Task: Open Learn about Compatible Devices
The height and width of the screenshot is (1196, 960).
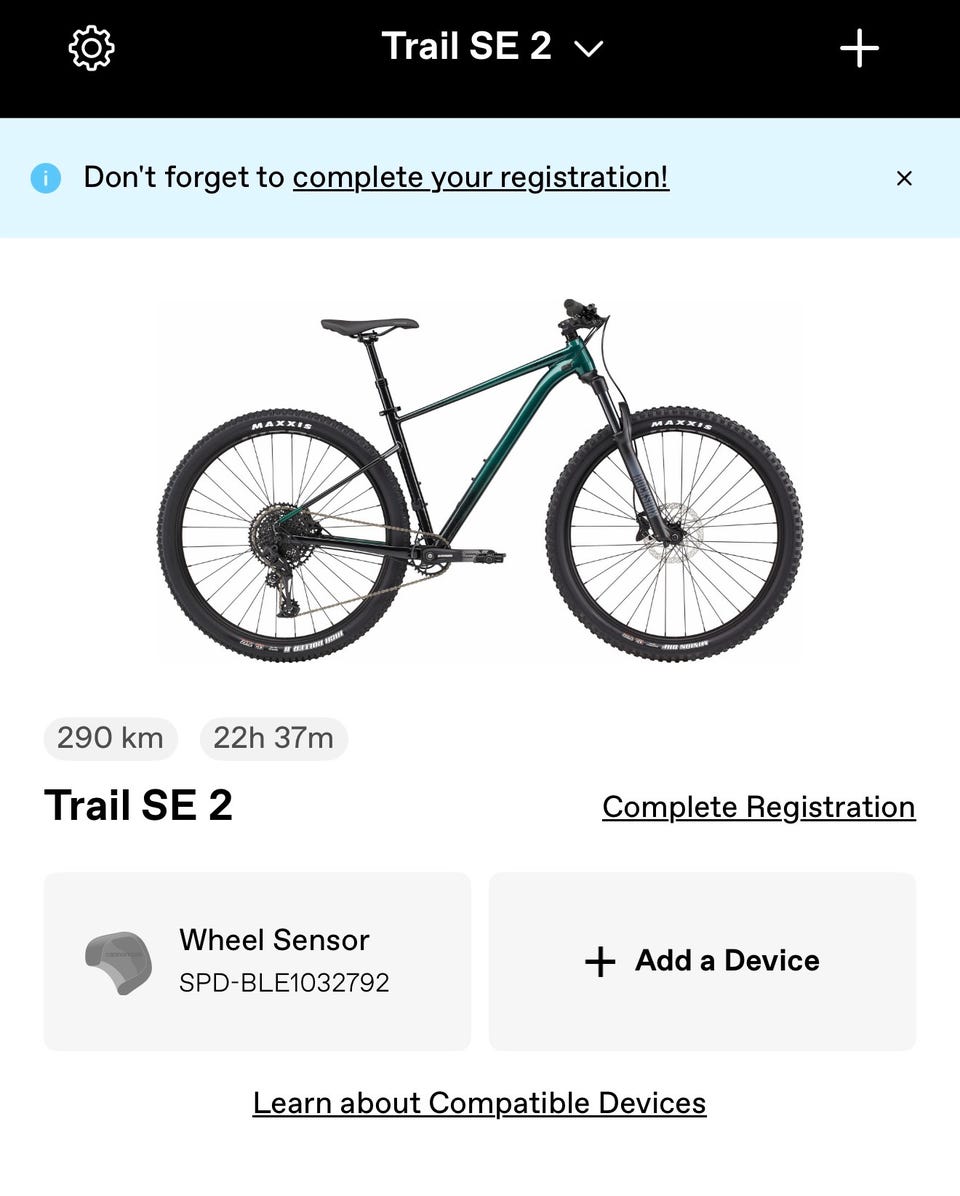Action: (479, 1103)
